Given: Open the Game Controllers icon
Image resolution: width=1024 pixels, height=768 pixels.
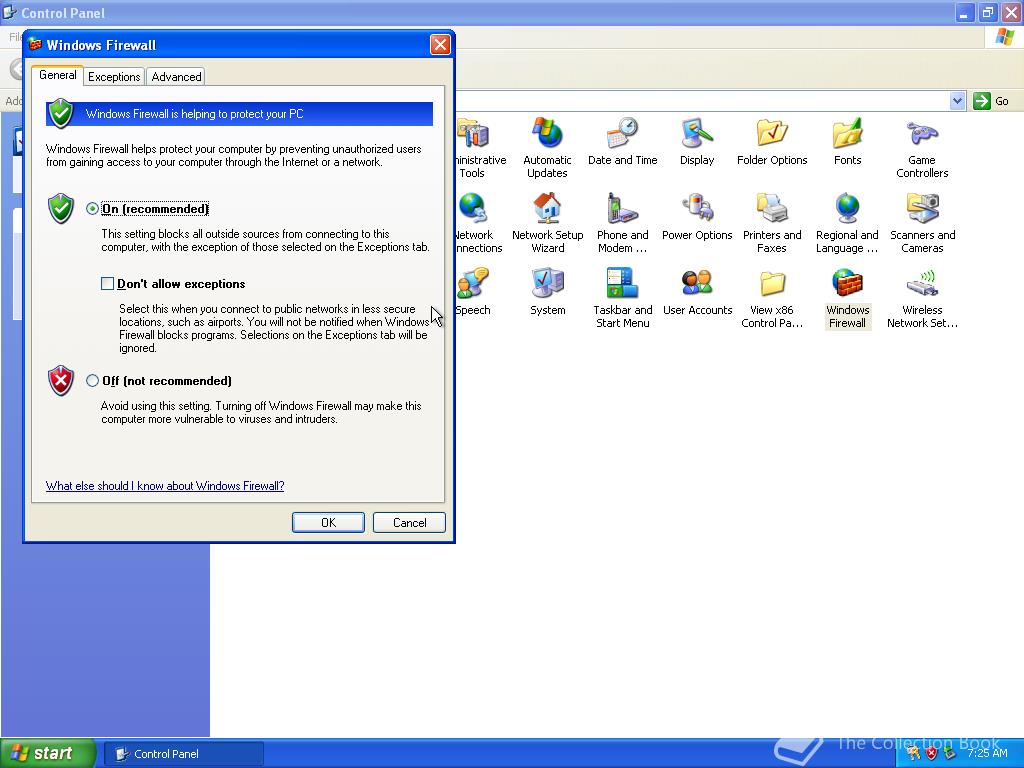Looking at the screenshot, I should (x=922, y=133).
